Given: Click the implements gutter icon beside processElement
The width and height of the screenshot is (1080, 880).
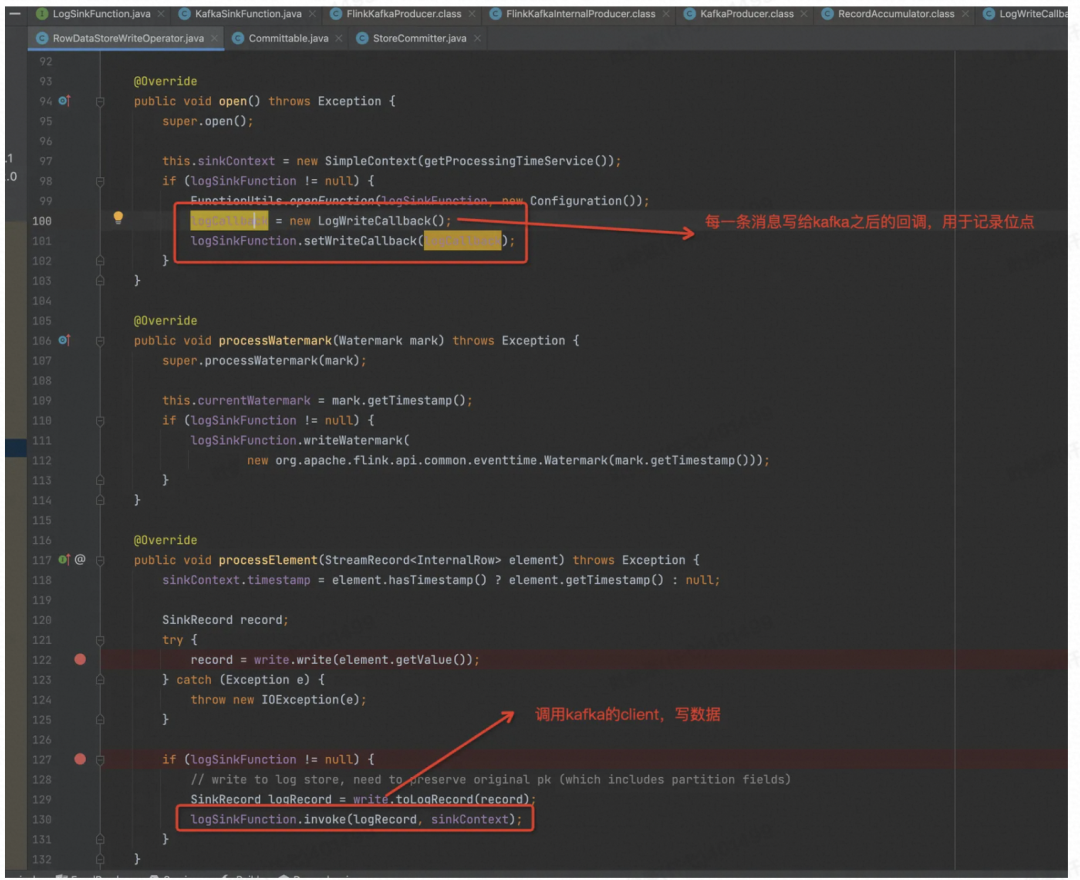Looking at the screenshot, I should pos(64,560).
